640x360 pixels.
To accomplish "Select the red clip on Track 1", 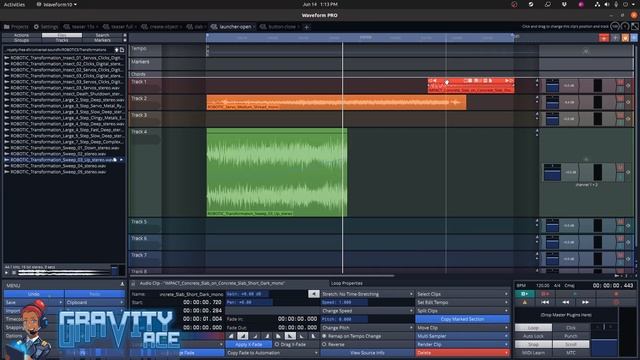I will (x=471, y=86).
